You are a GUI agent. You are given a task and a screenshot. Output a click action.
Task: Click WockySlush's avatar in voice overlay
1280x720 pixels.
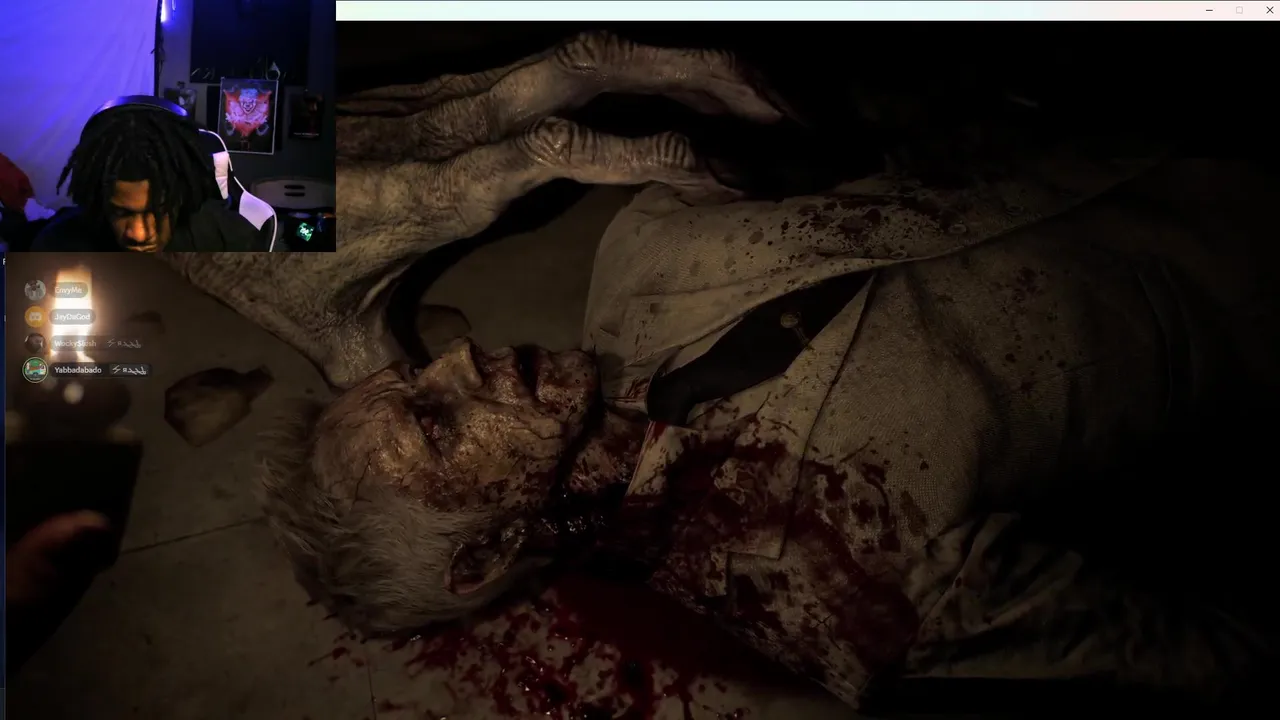tap(35, 343)
